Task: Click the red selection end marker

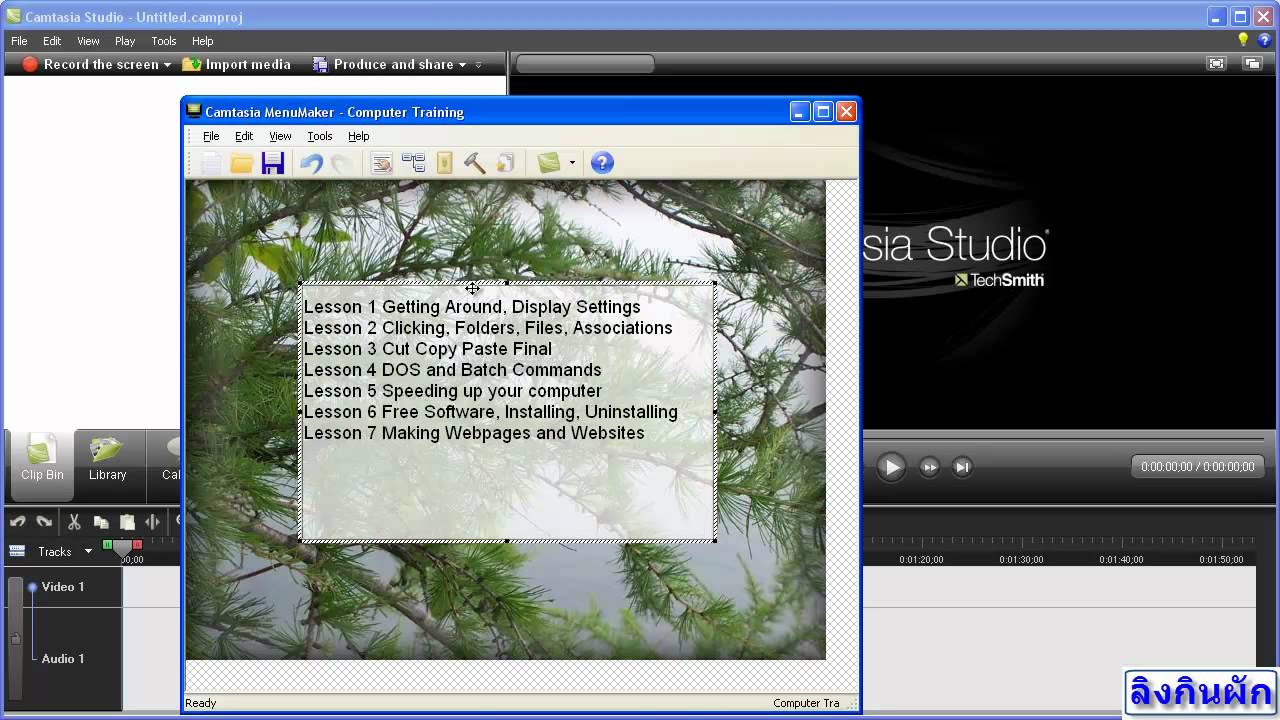Action: coord(137,545)
